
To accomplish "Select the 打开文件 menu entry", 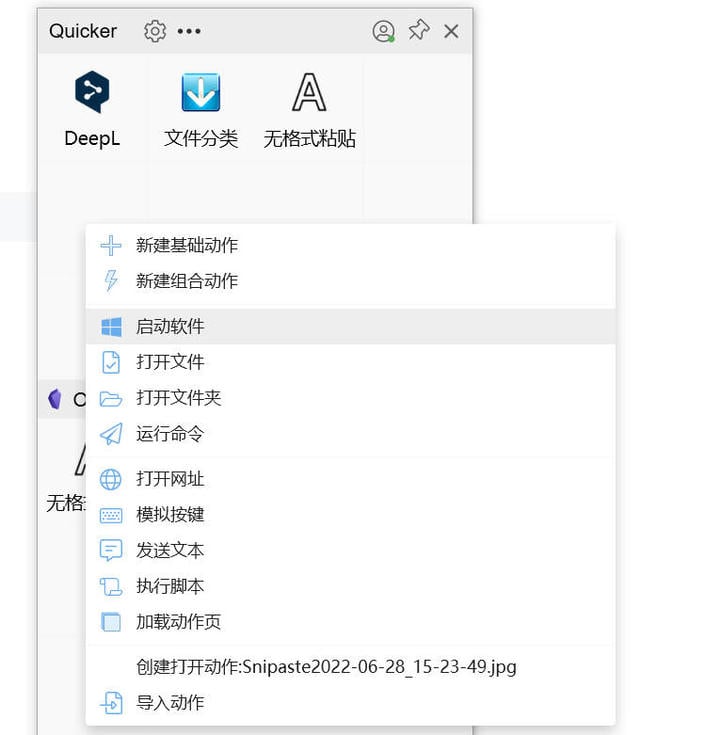I will point(351,362).
